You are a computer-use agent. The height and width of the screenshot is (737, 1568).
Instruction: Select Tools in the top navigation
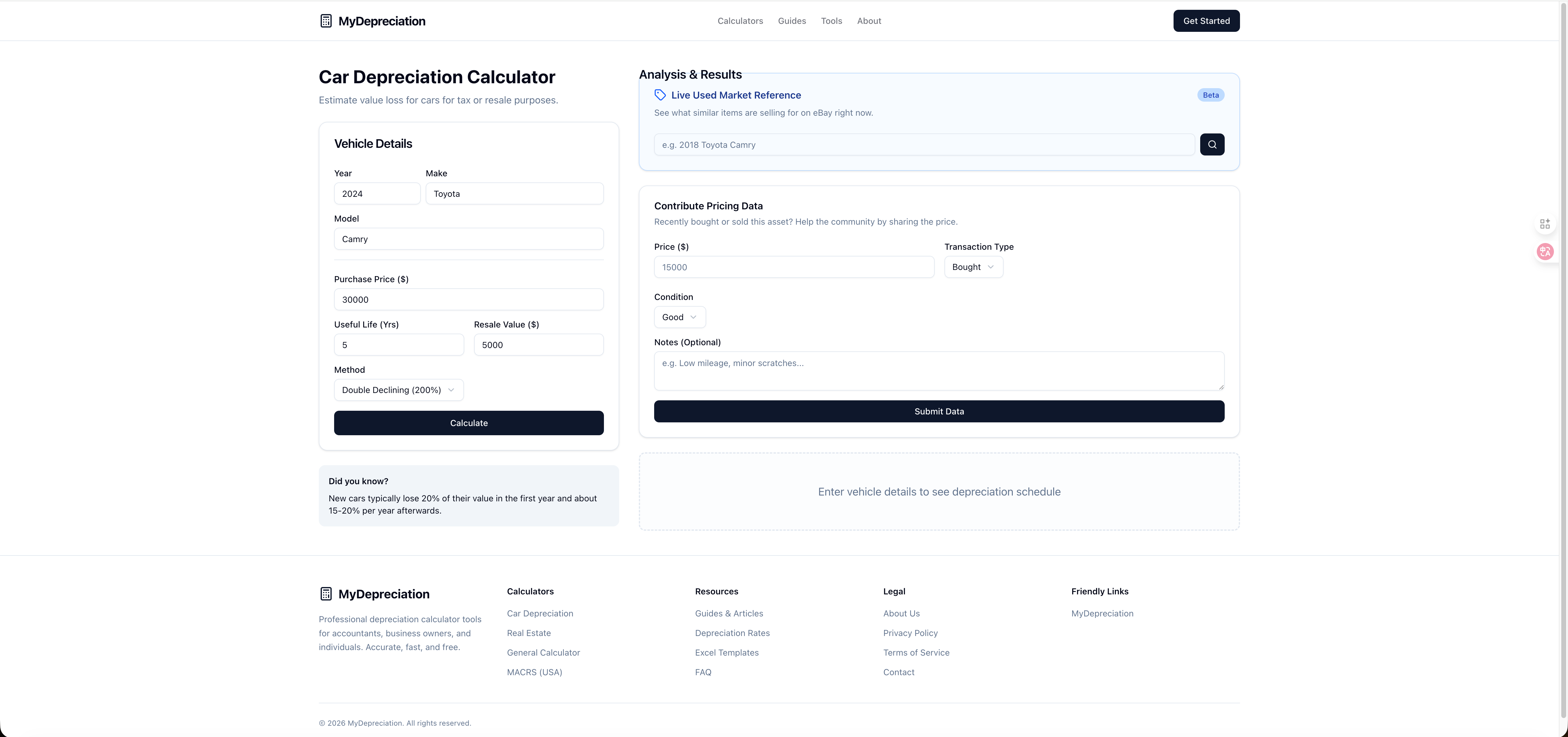point(831,21)
